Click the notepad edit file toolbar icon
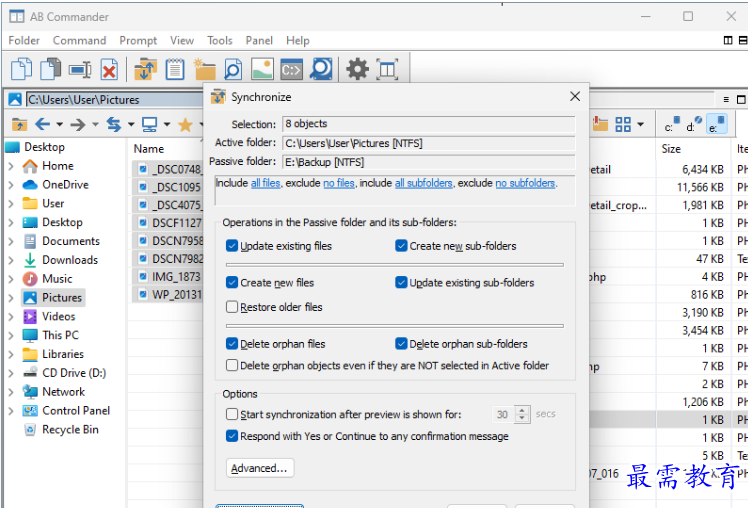748x508 pixels. (x=175, y=69)
